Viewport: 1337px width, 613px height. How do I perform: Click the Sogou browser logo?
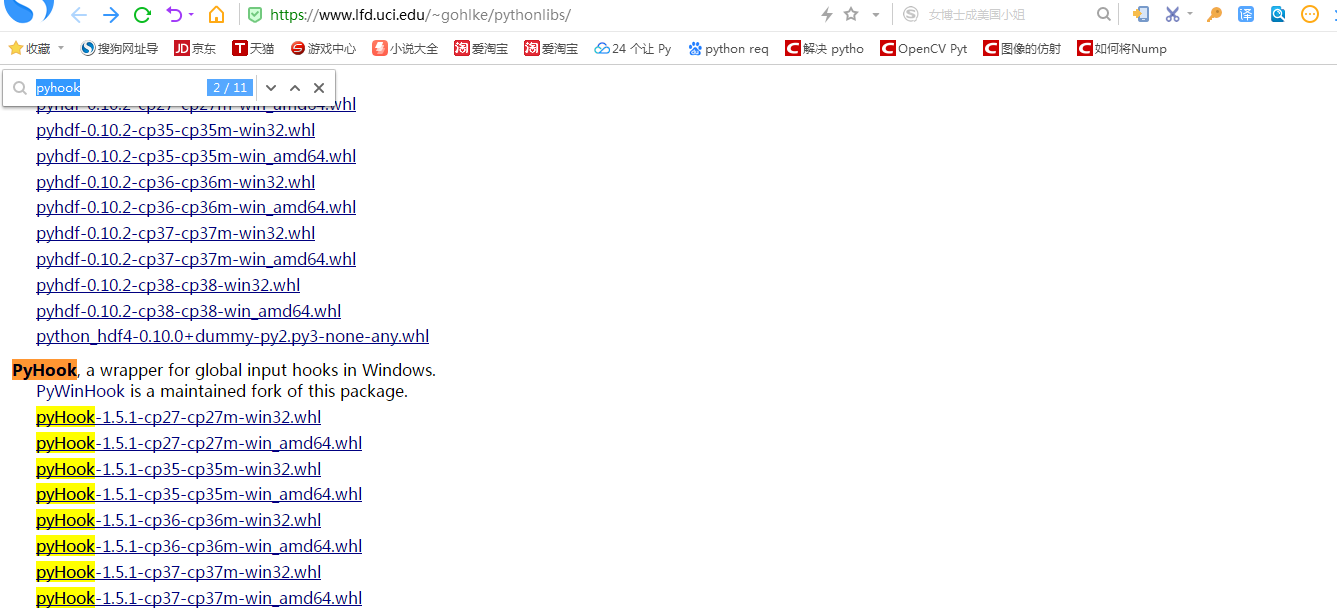tap(30, 11)
